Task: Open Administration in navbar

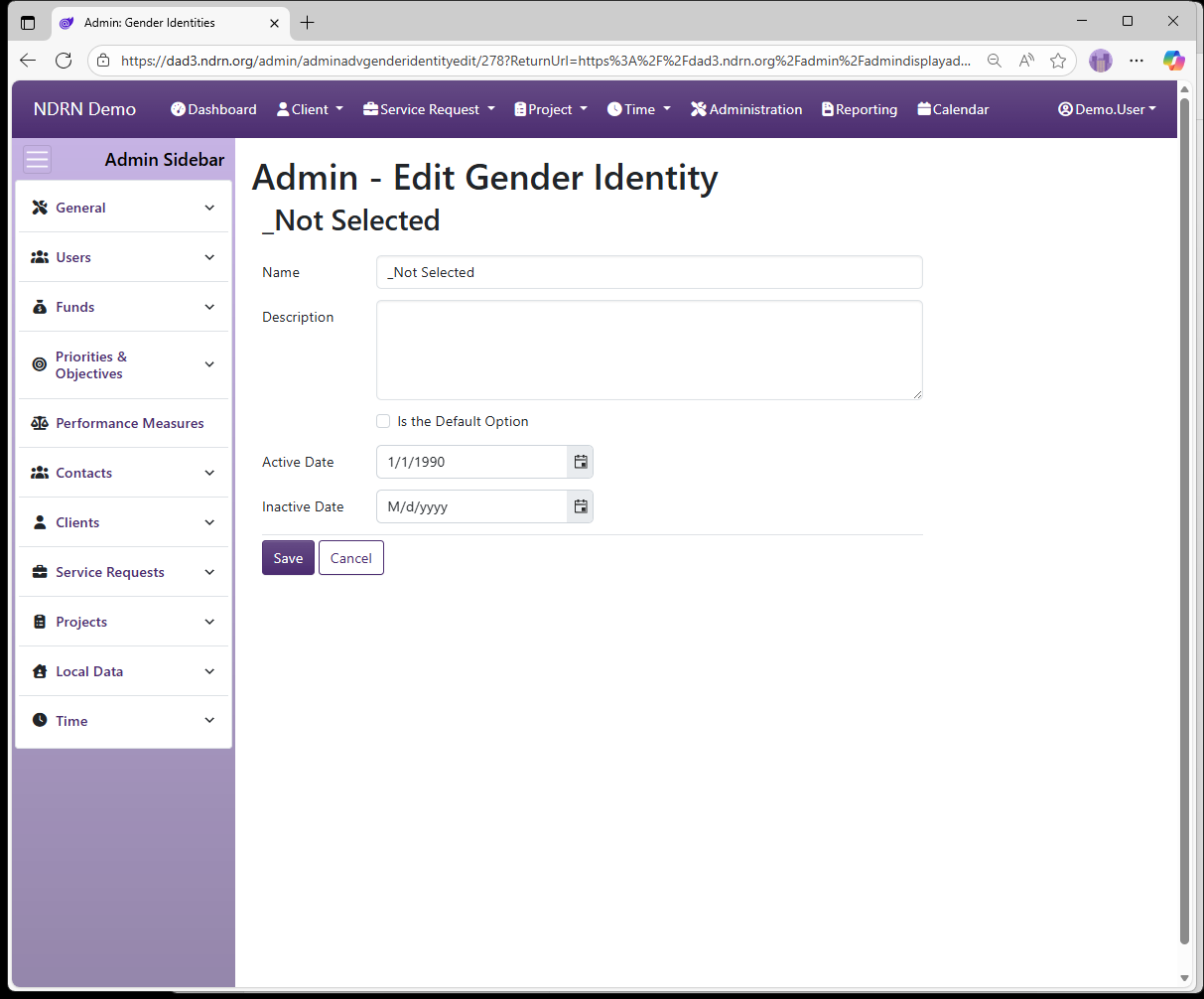Action: tap(746, 109)
